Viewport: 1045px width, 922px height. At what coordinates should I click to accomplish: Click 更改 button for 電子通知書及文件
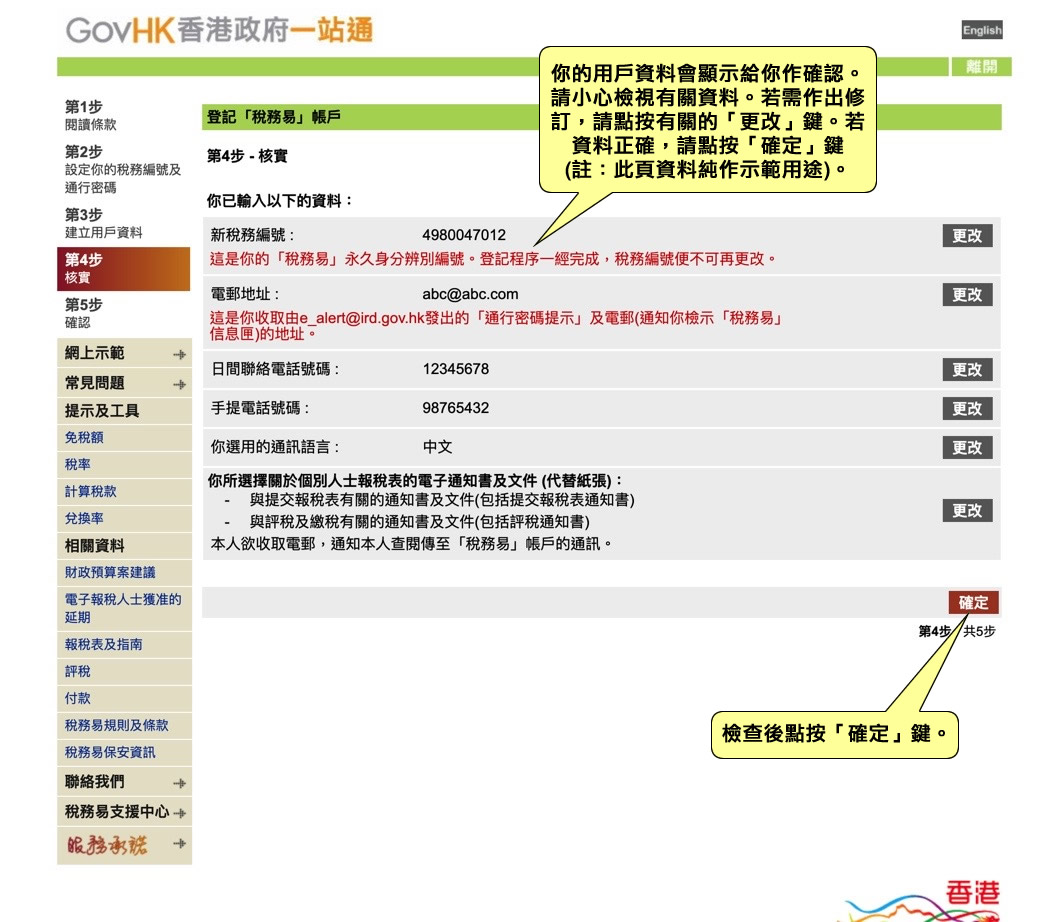(967, 510)
